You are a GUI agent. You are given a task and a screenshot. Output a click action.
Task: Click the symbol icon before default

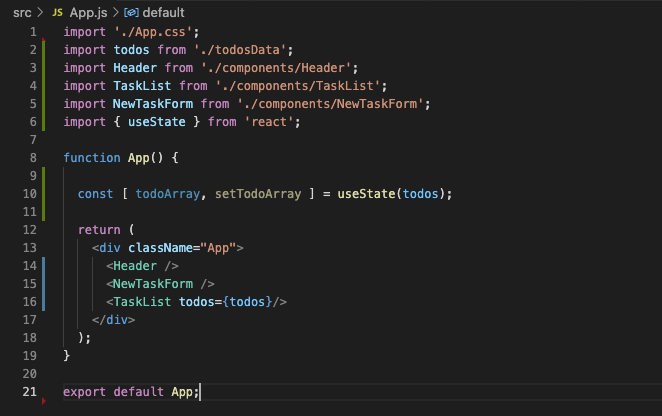coord(131,13)
